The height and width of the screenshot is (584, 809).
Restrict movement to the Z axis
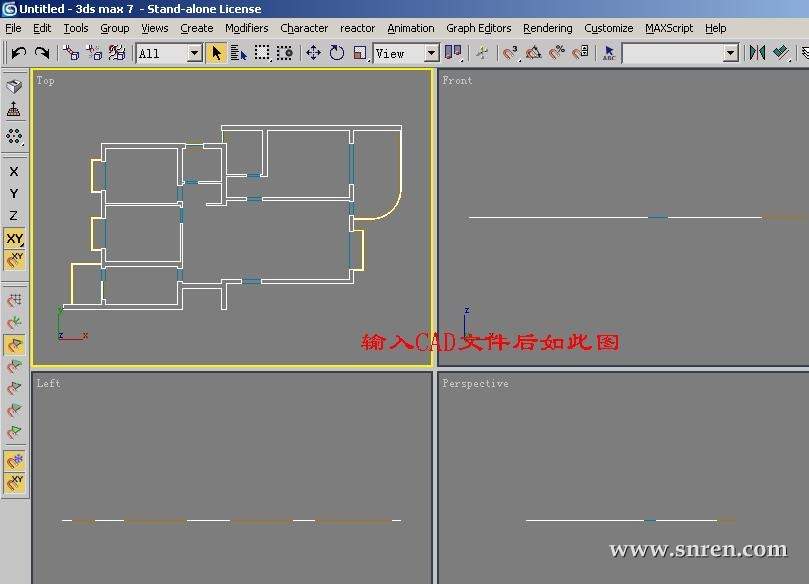coord(14,216)
